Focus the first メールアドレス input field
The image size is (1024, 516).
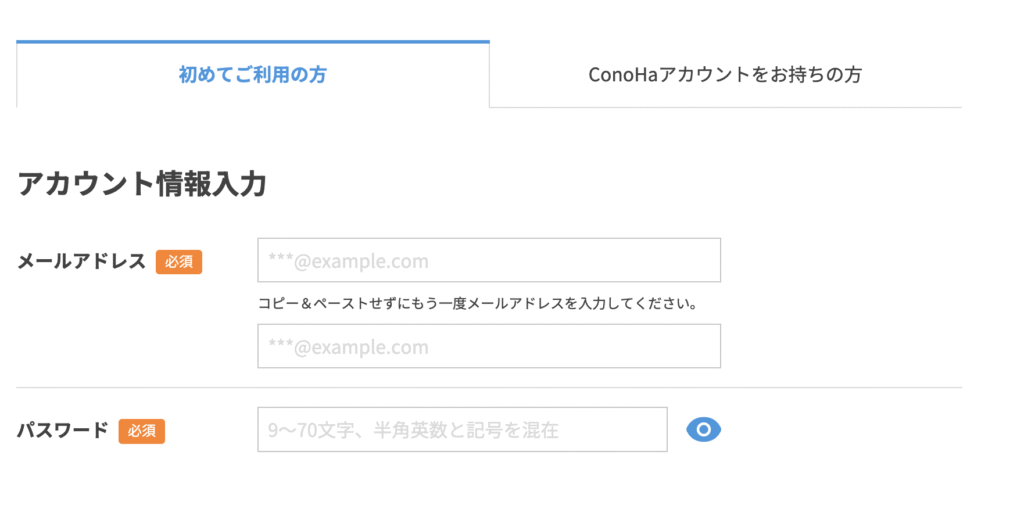pos(489,260)
